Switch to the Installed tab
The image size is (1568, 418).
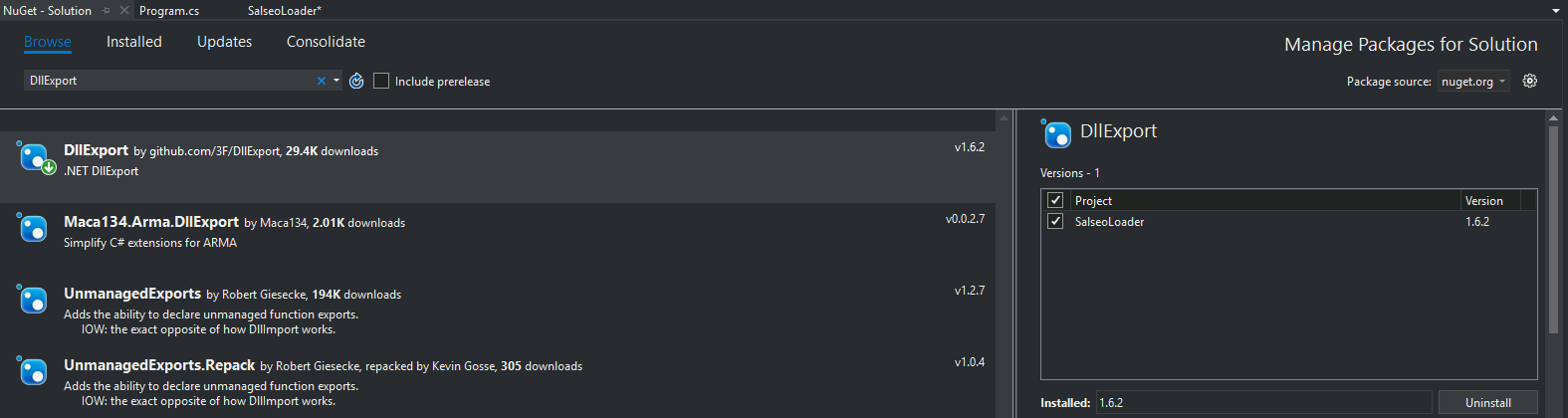point(134,42)
